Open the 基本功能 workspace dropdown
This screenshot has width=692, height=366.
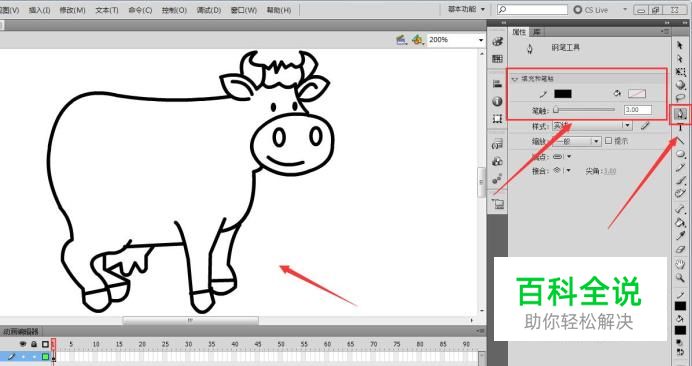click(466, 9)
